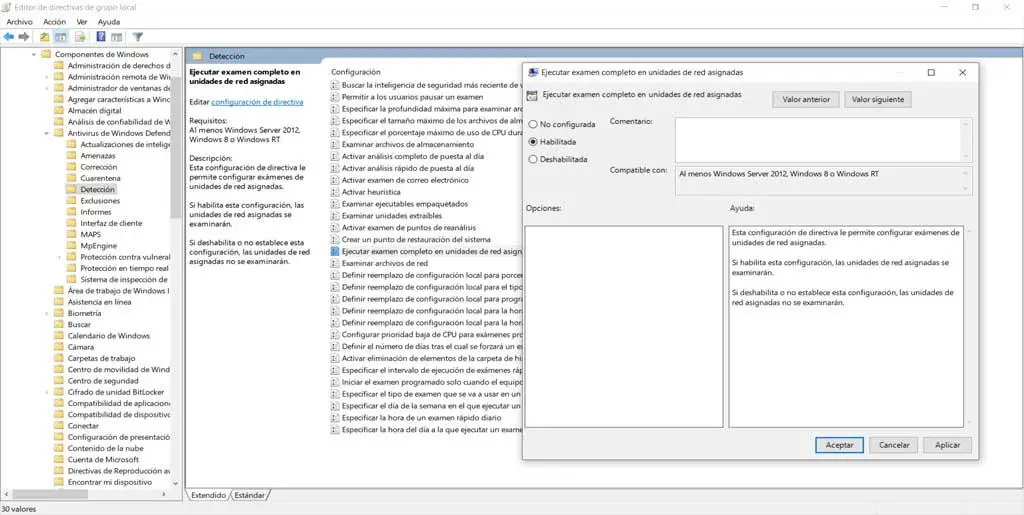This screenshot has height=515, width=1024.
Task: Click policy icon beside Activar heurística
Action: pyautogui.click(x=335, y=192)
